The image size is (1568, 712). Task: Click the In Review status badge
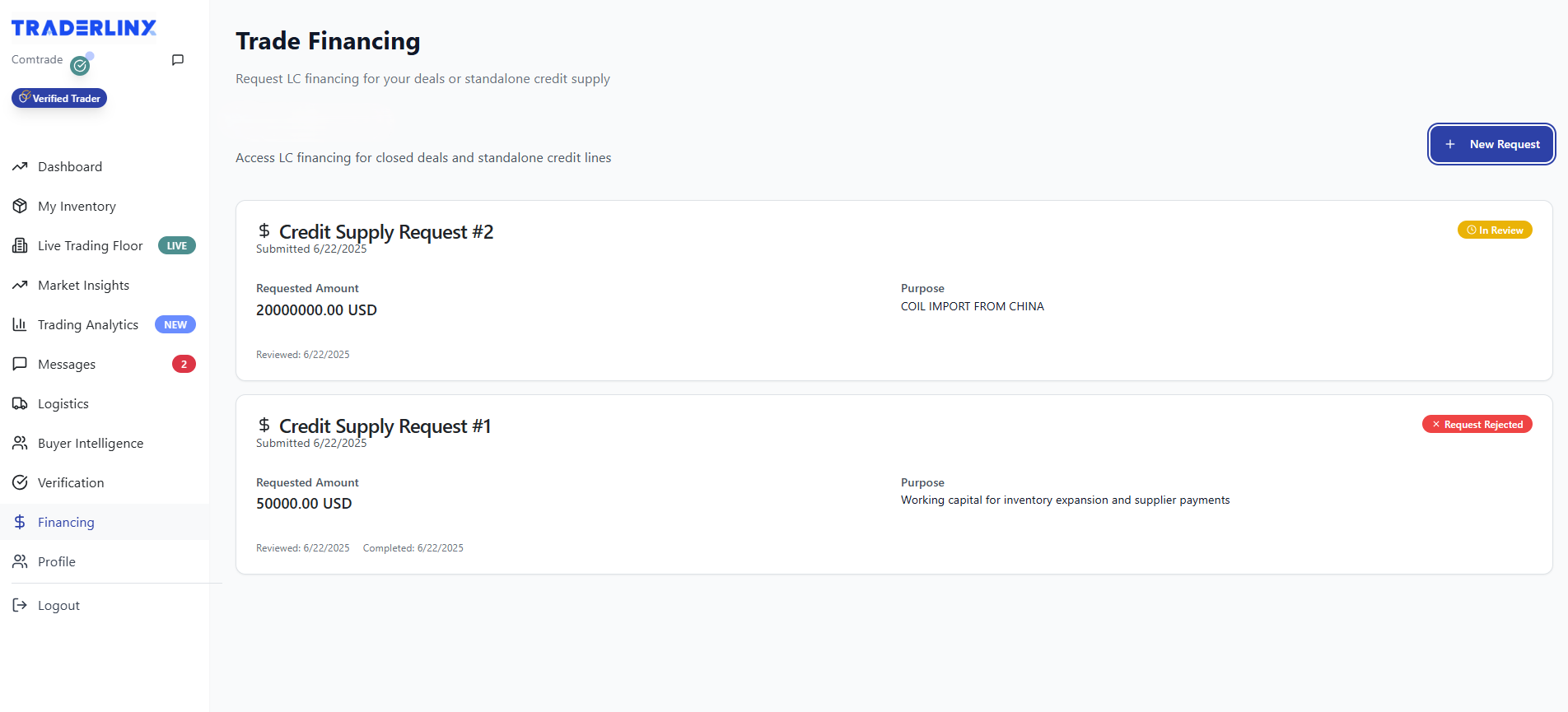pyautogui.click(x=1495, y=230)
